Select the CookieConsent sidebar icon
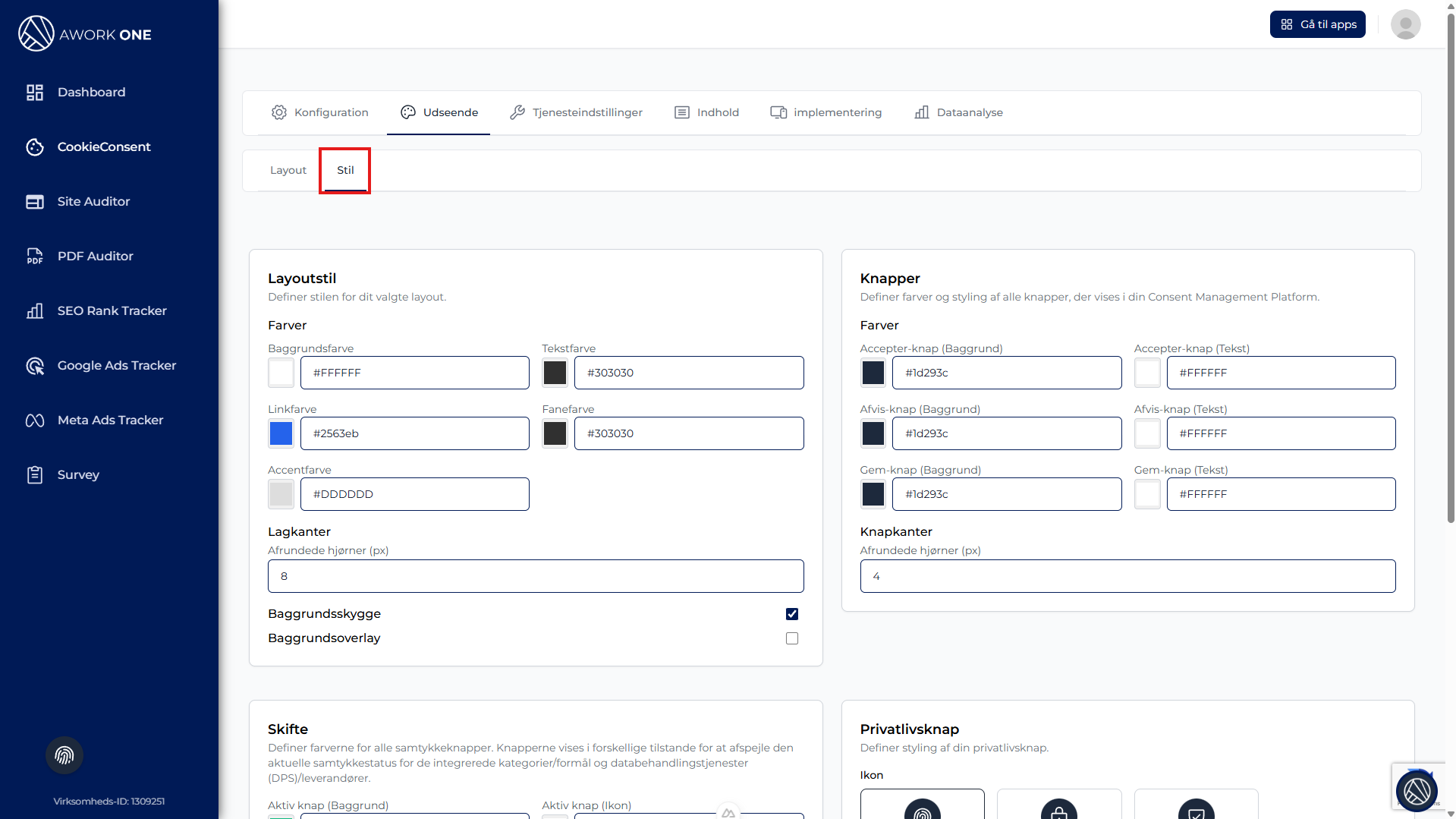Screen dimensions: 1456x819 [x=35, y=147]
